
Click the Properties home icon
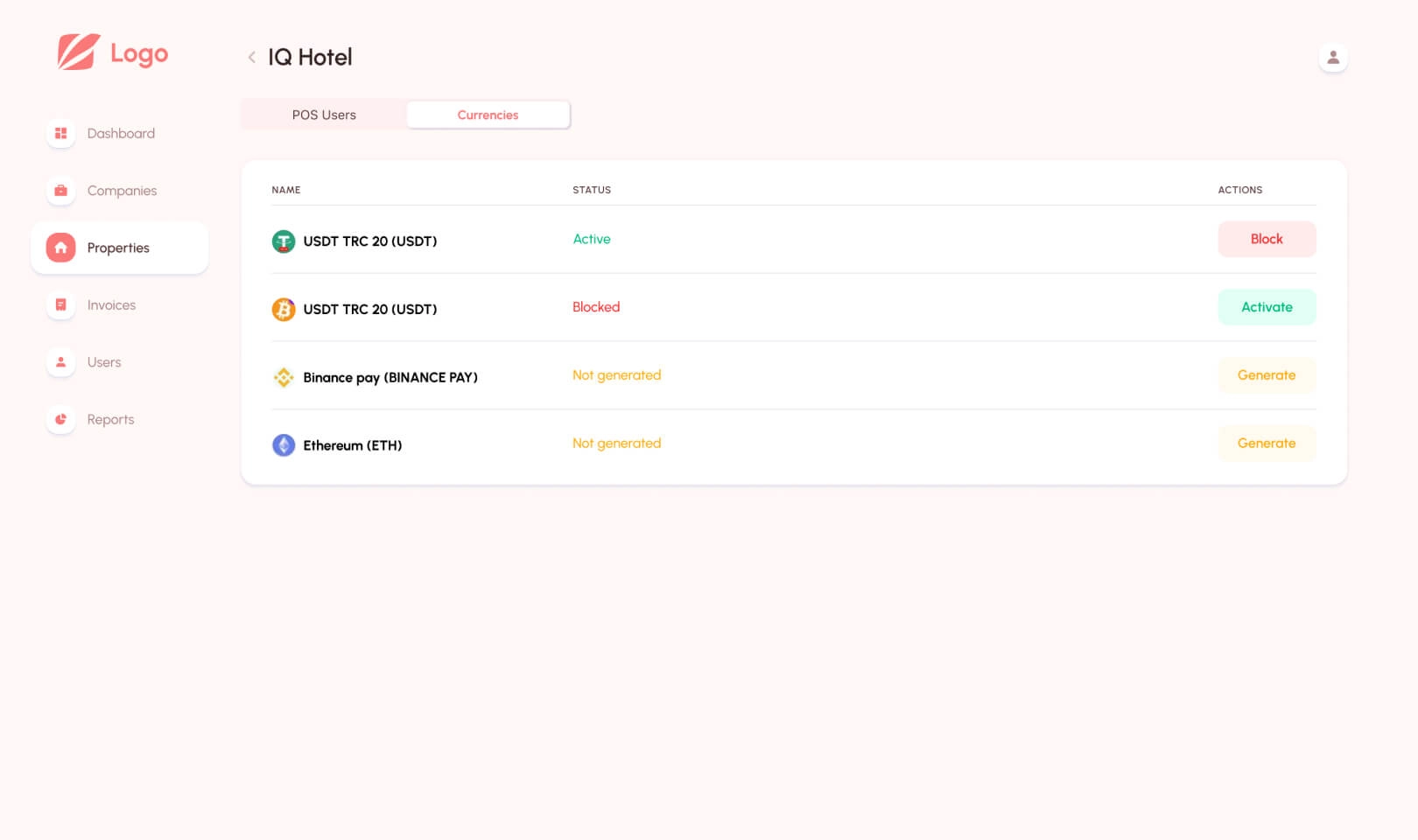[x=60, y=248]
